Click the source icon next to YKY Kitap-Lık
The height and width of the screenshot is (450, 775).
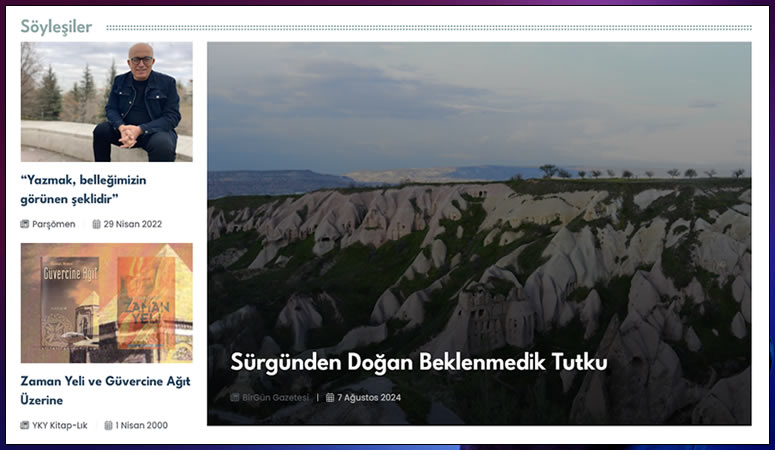(x=25, y=425)
